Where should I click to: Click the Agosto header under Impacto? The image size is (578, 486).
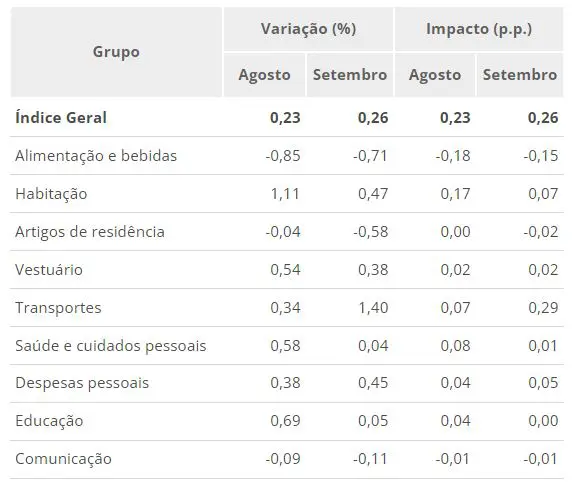[435, 75]
